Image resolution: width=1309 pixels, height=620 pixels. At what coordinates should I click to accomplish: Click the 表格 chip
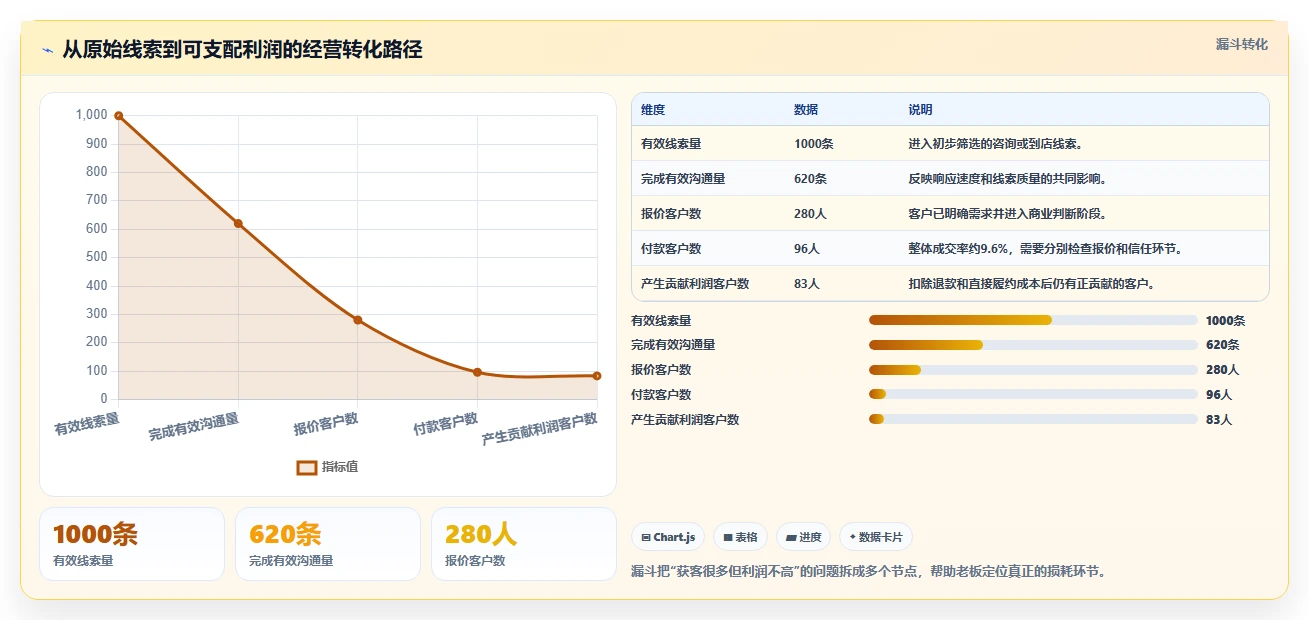pyautogui.click(x=741, y=537)
